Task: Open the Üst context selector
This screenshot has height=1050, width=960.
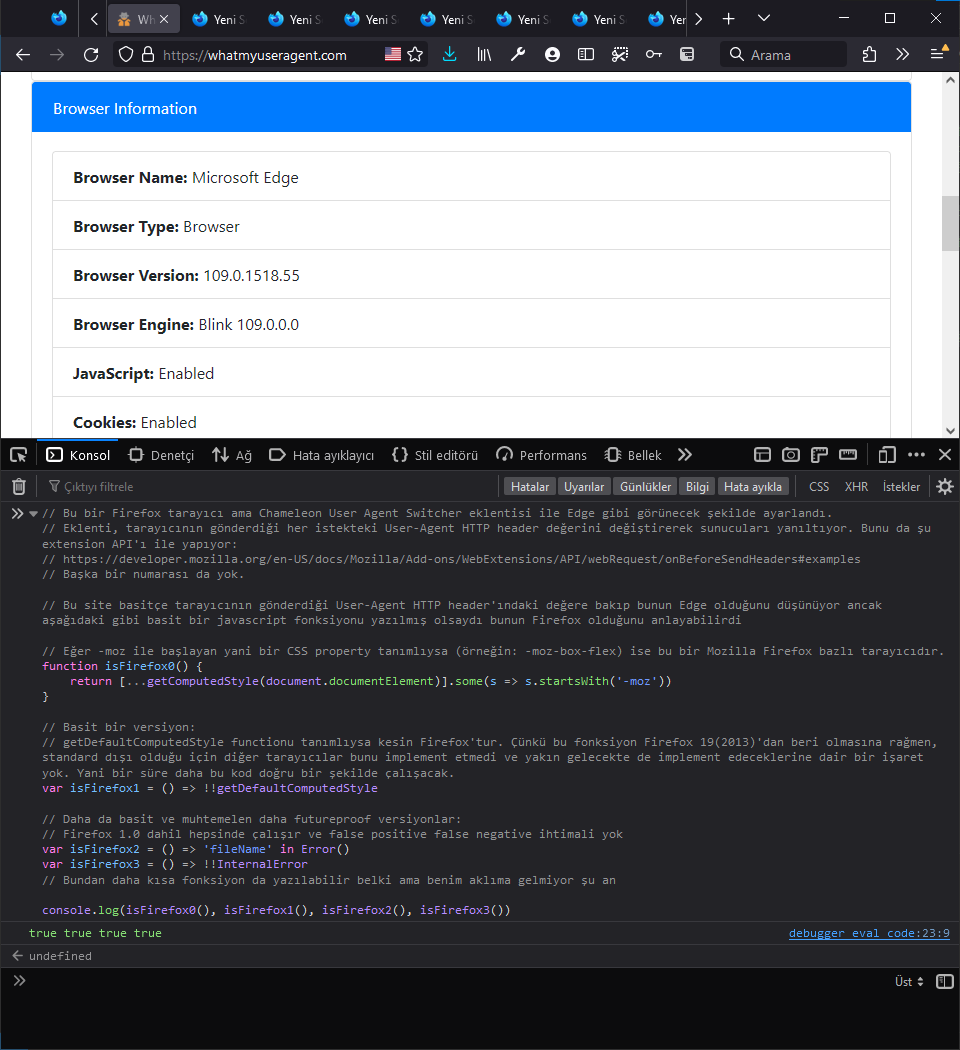Action: pyautogui.click(x=908, y=982)
